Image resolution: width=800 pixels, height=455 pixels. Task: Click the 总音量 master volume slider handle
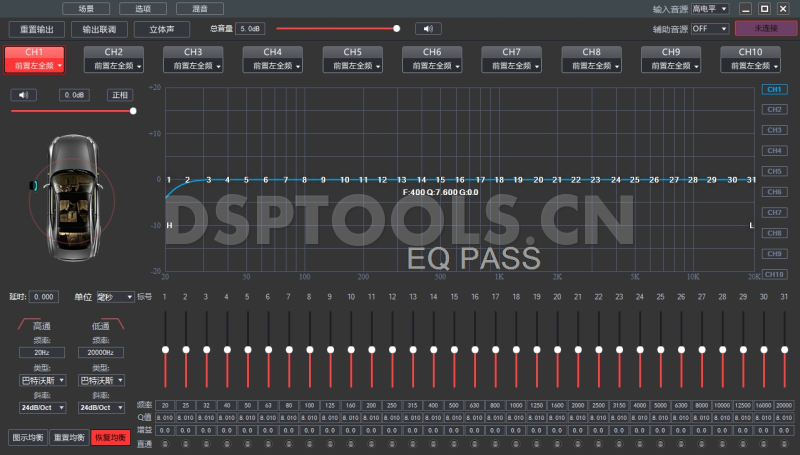pyautogui.click(x=397, y=29)
